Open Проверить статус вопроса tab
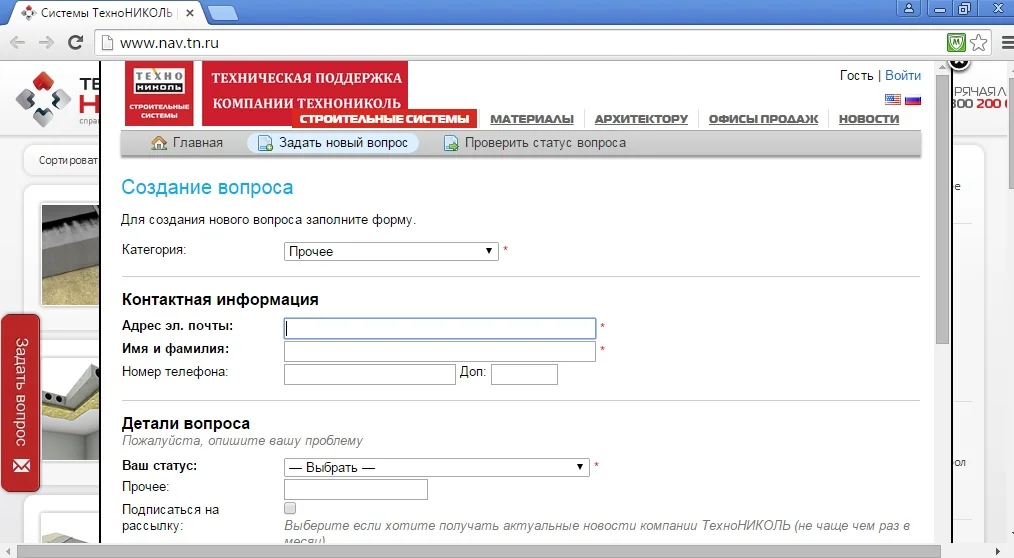Image resolution: width=1014 pixels, height=558 pixels. [535, 143]
